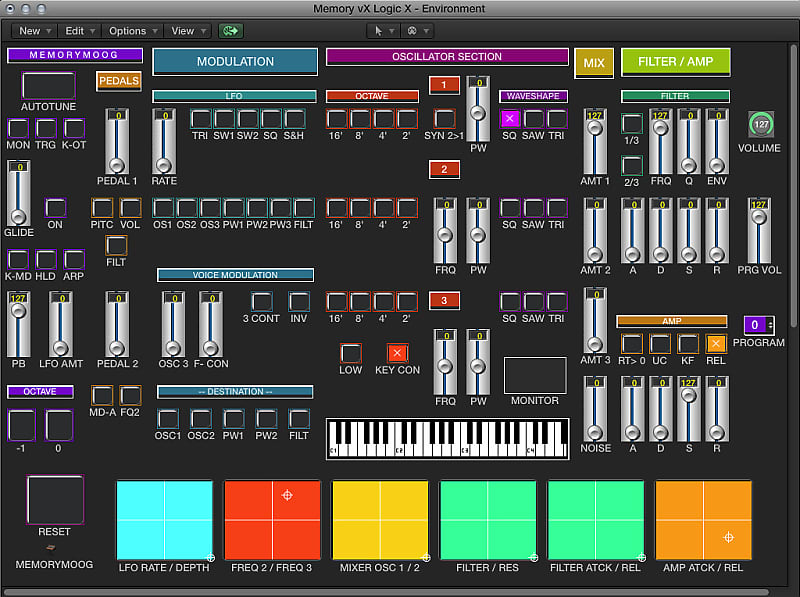Tap the orange AMP ATCK / REL pad

(702, 520)
